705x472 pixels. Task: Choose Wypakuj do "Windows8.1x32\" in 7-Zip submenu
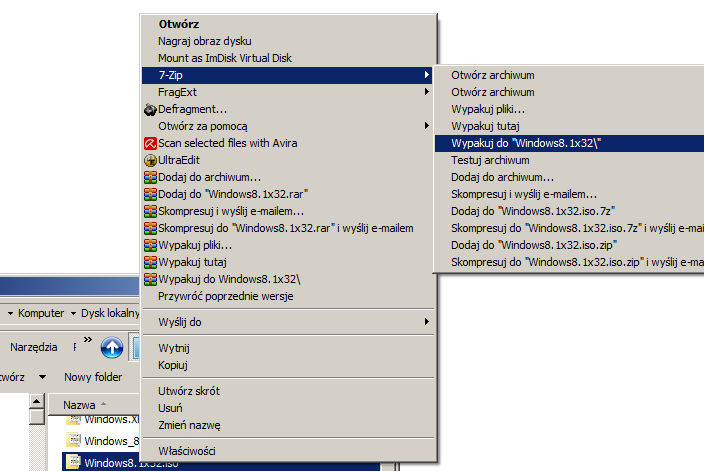click(x=569, y=143)
